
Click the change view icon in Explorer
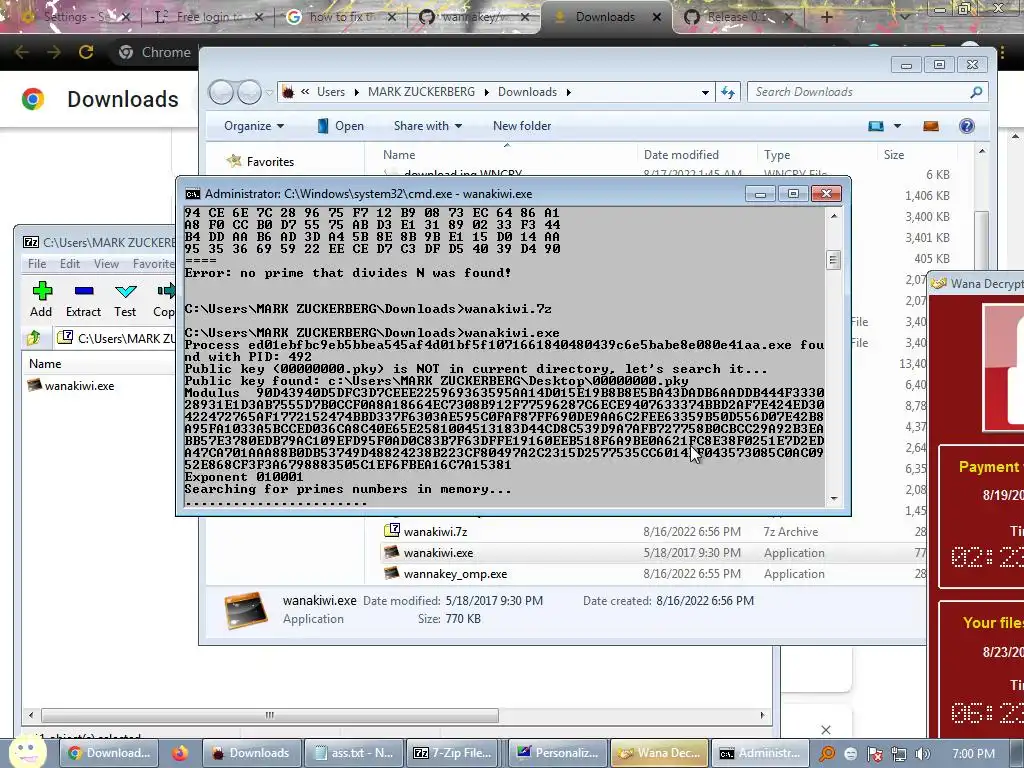(876, 126)
